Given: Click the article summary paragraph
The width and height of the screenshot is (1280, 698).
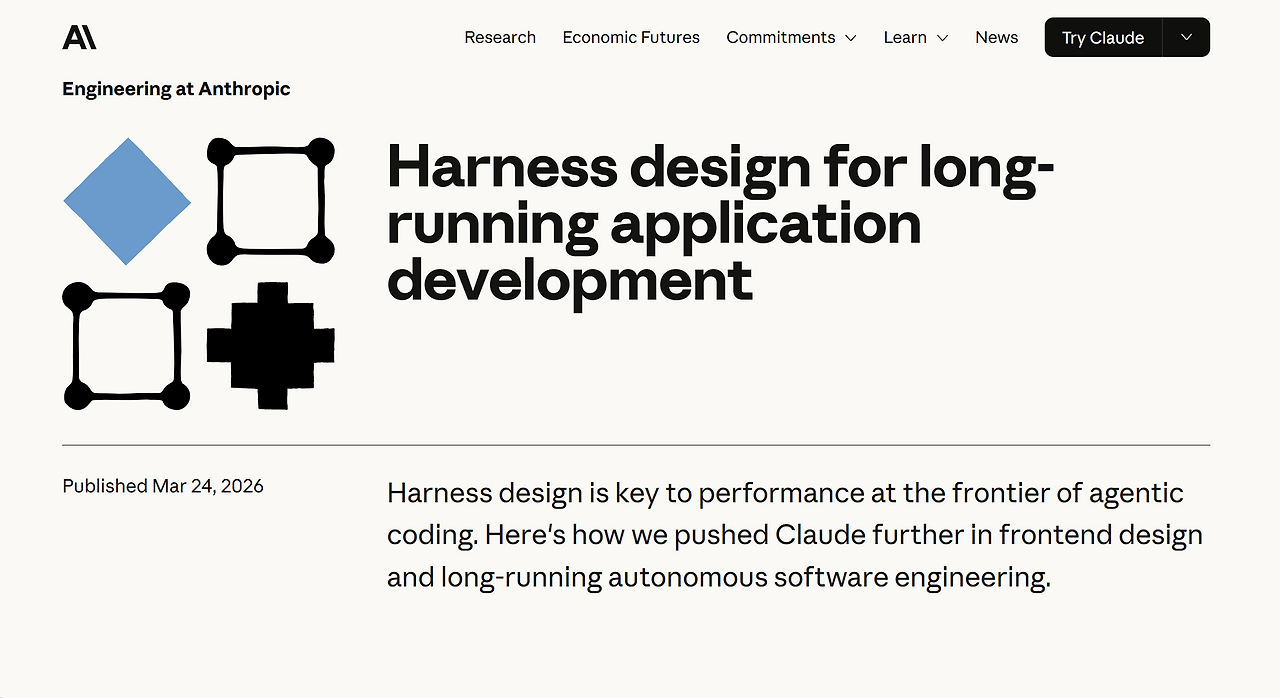Looking at the screenshot, I should coord(794,535).
